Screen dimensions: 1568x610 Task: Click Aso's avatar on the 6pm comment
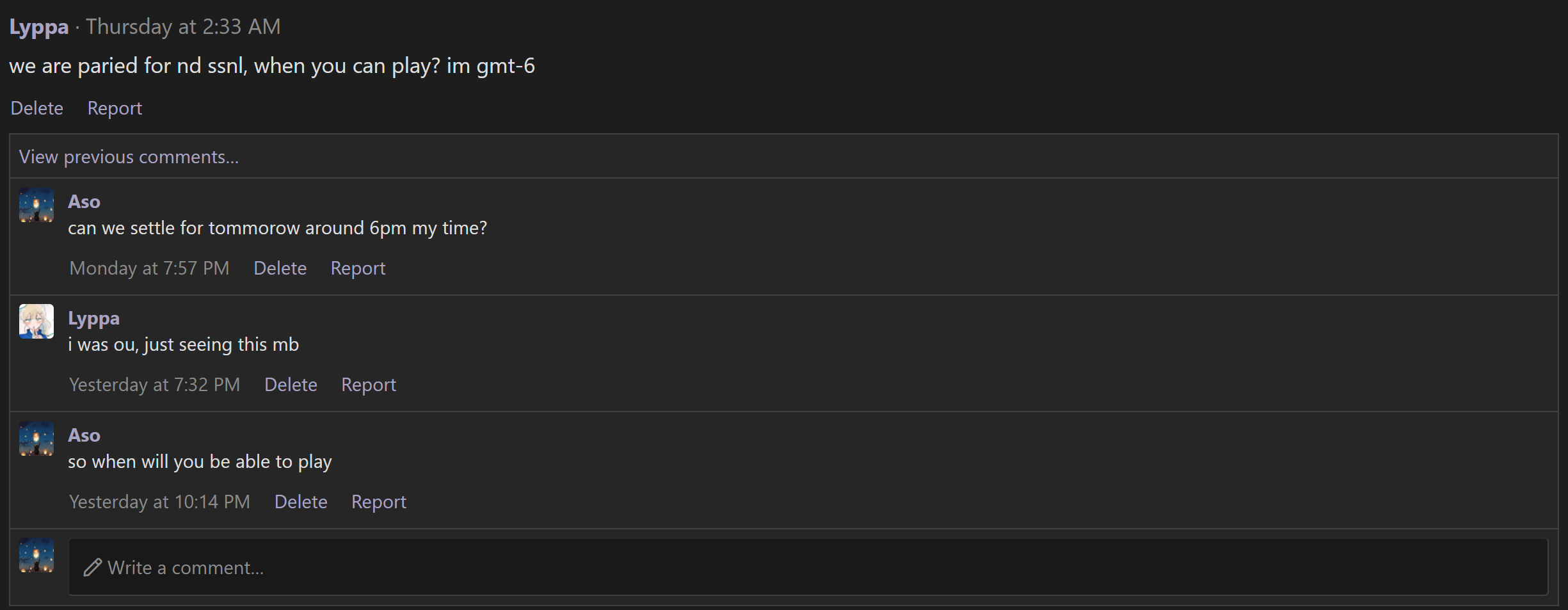pos(36,205)
